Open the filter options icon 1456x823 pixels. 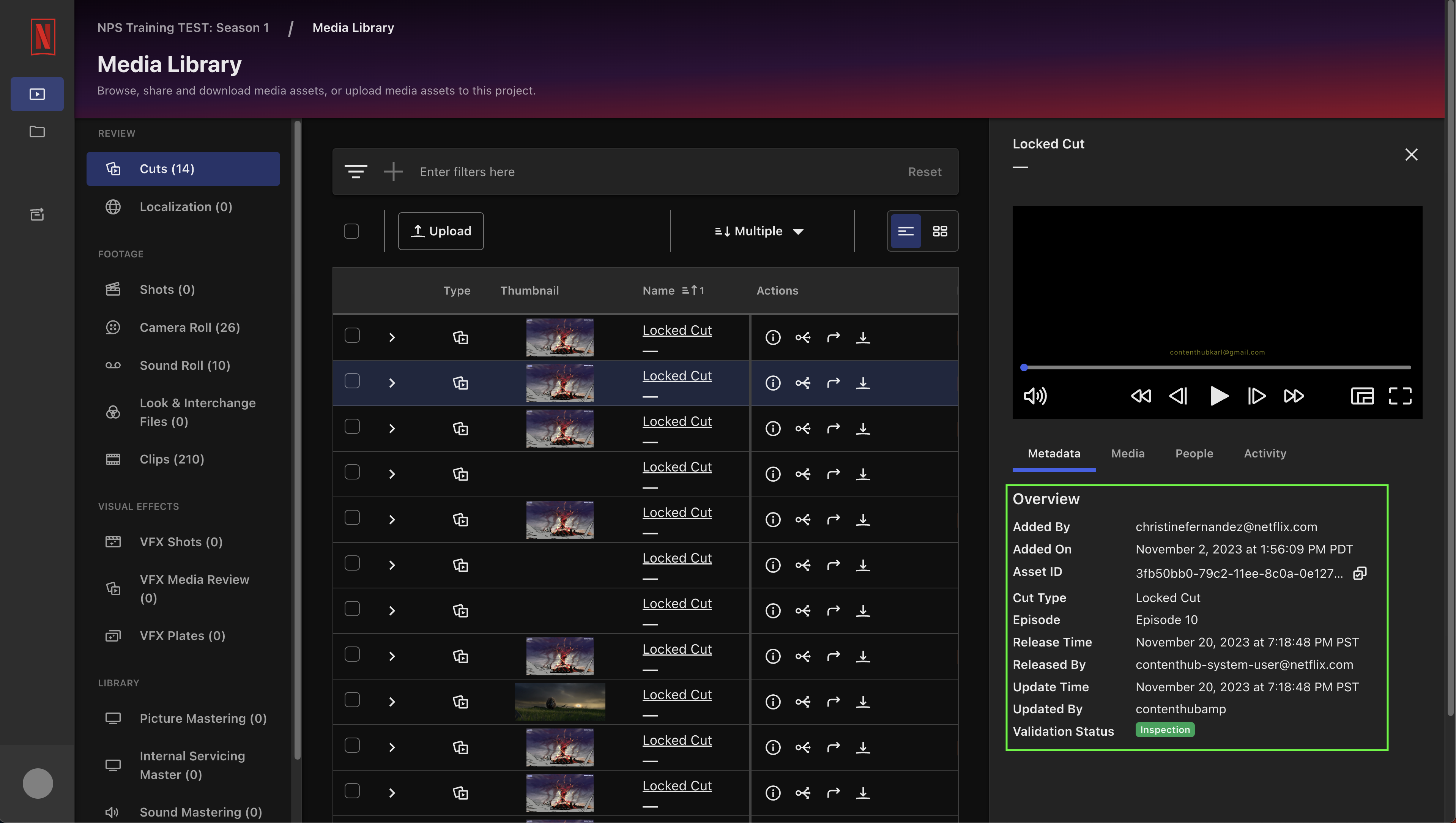tap(356, 171)
